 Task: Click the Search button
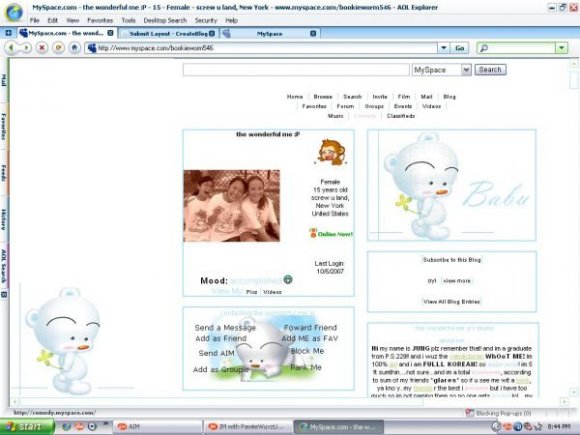[490, 70]
